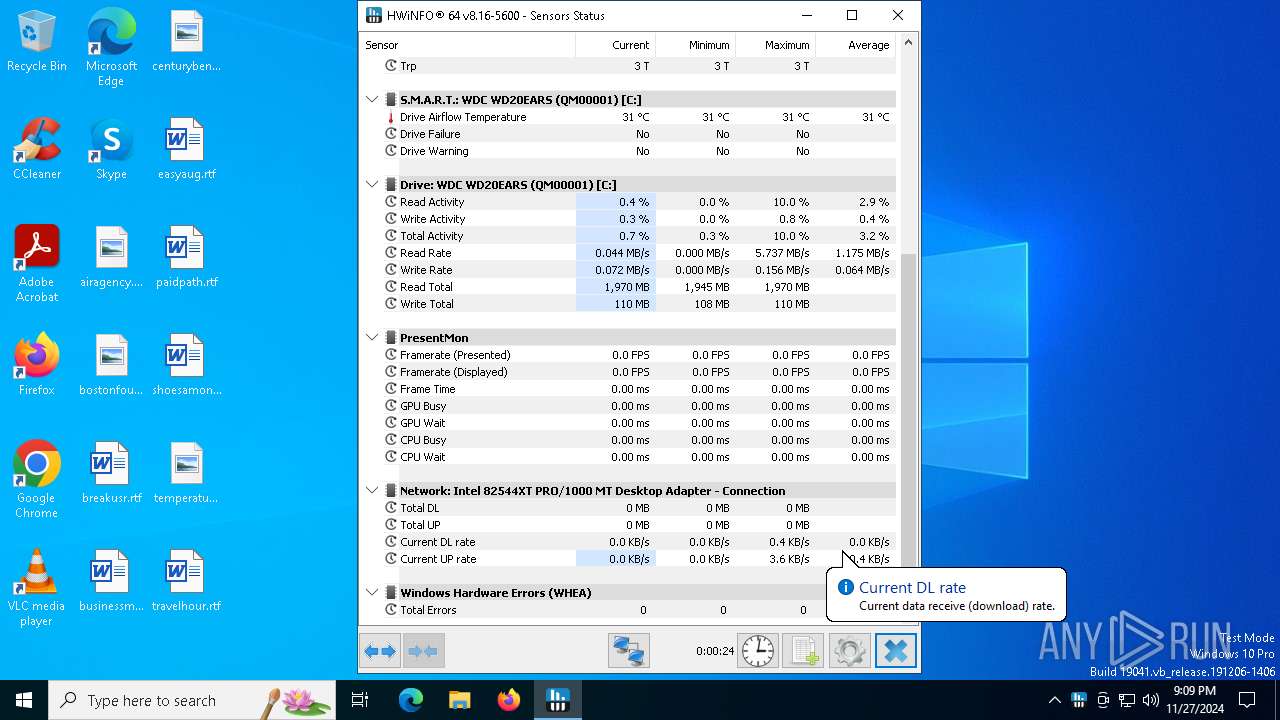Collapse the Network Intel 82544XT section
This screenshot has height=720, width=1280.
coord(372,491)
